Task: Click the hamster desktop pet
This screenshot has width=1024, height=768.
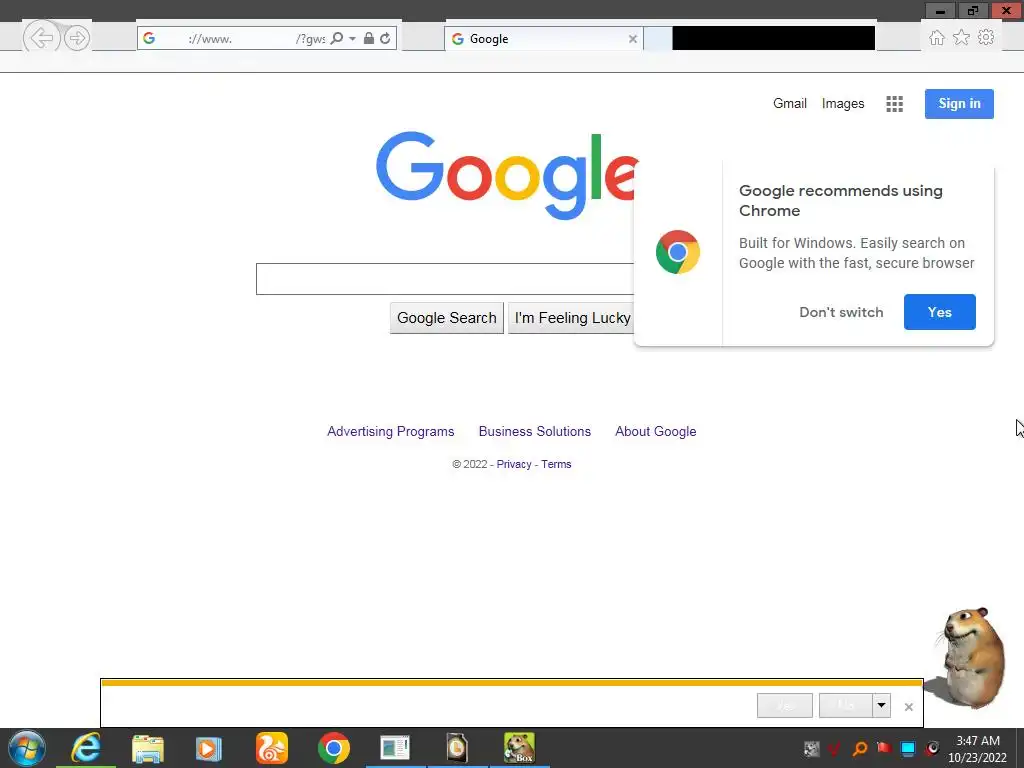Action: [x=972, y=656]
